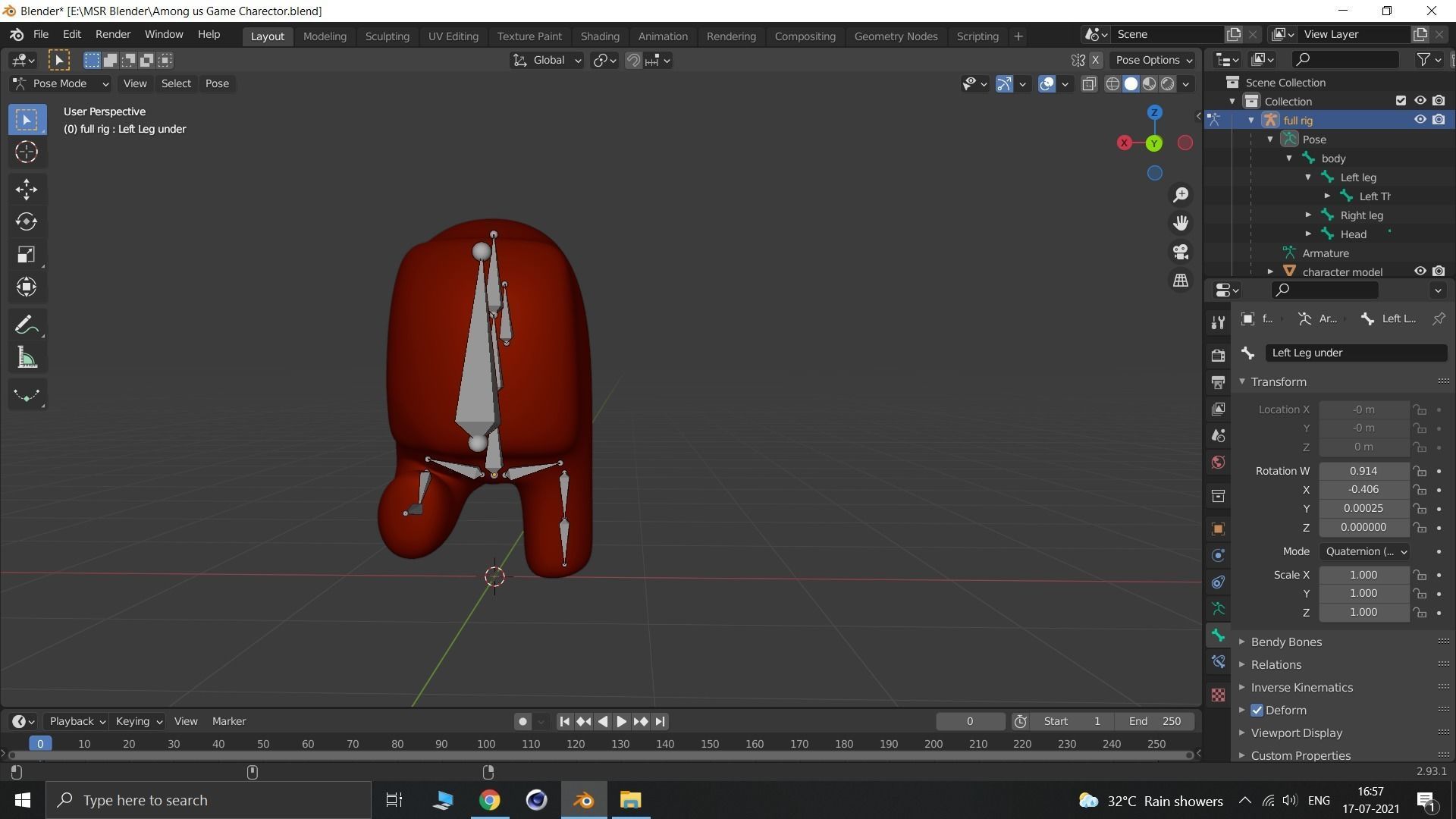Activate the 3D Cursor tool
Viewport: 1456px width, 819px height.
tap(27, 152)
